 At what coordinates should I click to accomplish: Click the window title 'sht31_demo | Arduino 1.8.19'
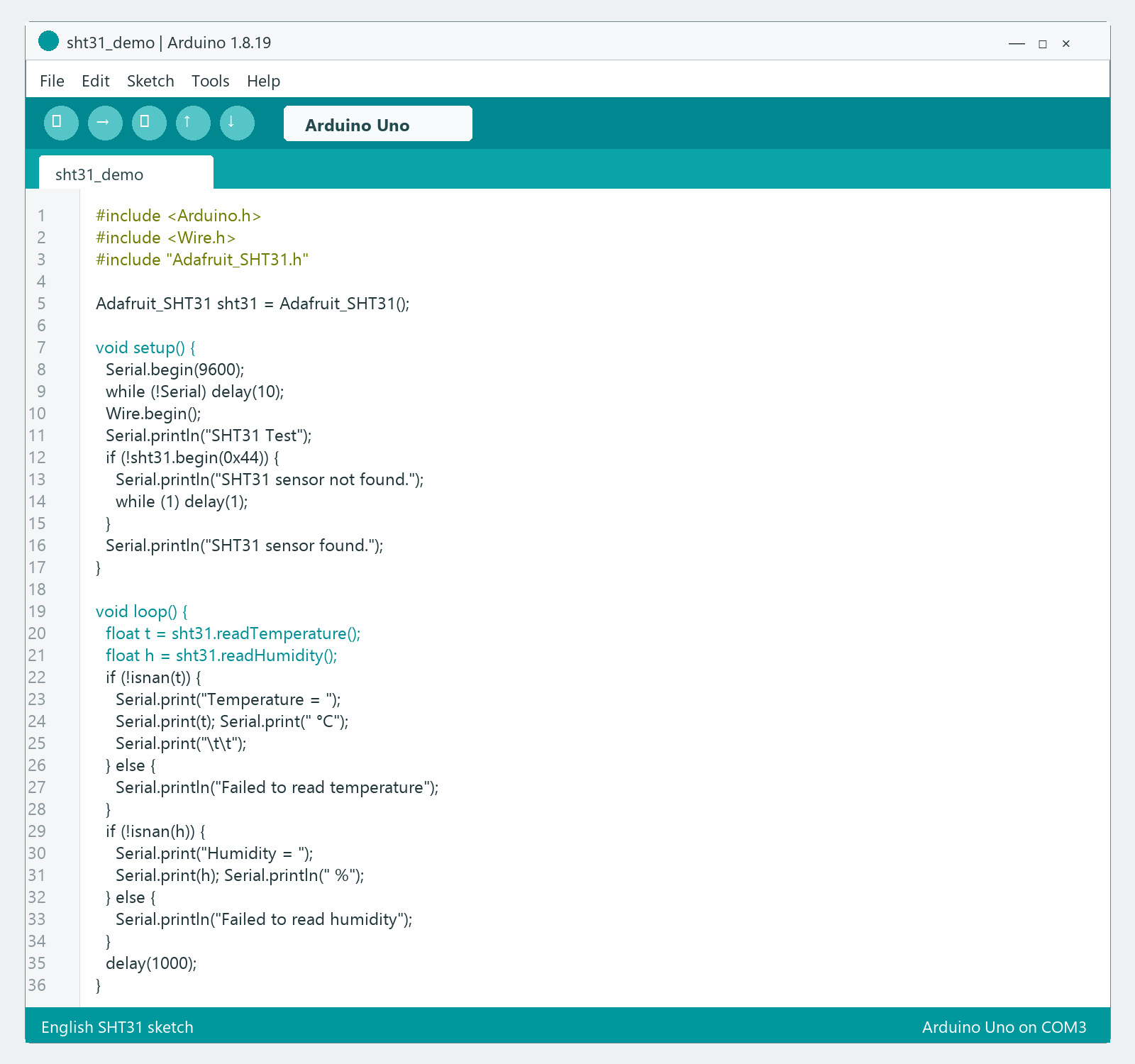point(169,43)
